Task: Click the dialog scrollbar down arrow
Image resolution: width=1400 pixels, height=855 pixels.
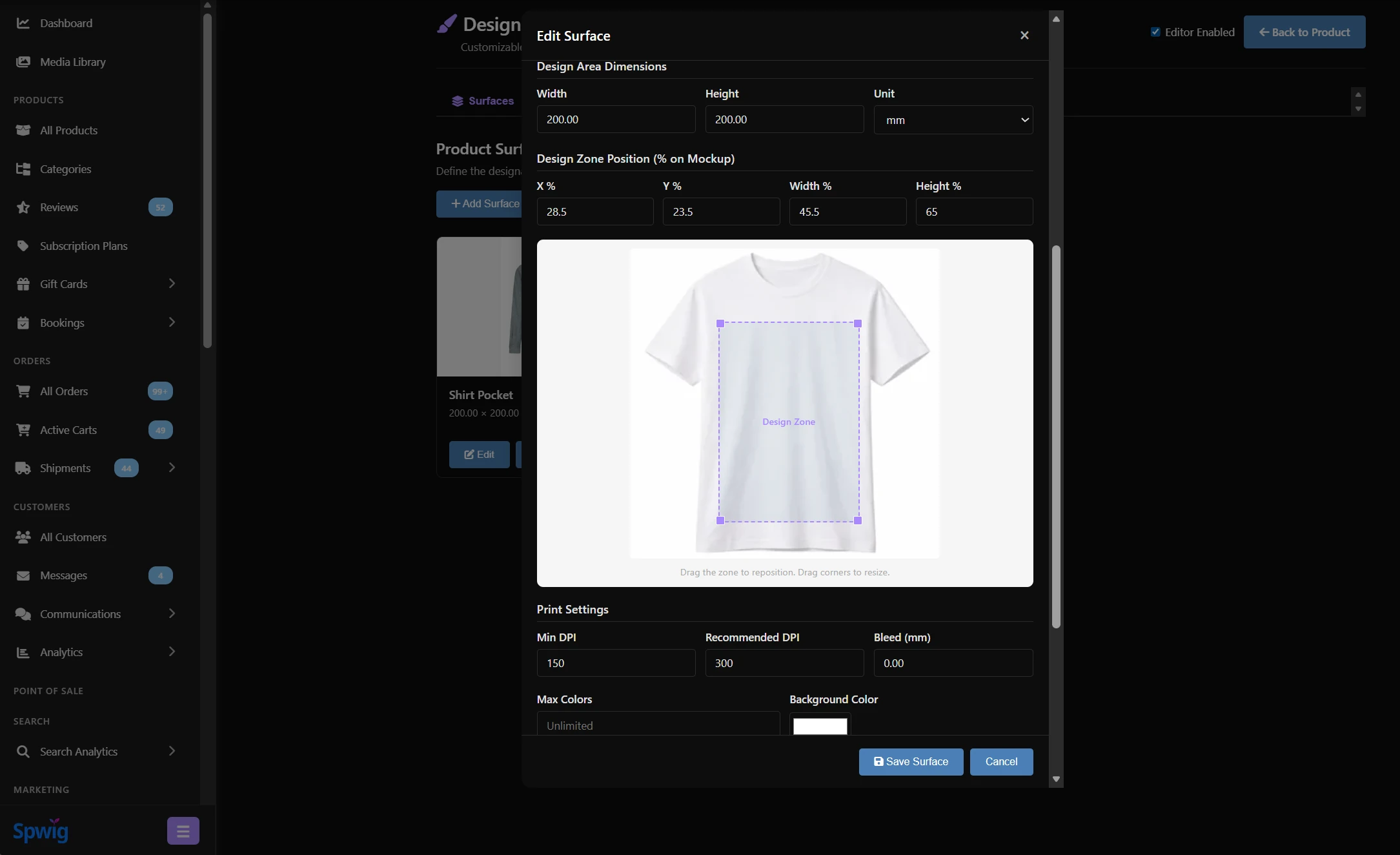Action: coord(1056,779)
